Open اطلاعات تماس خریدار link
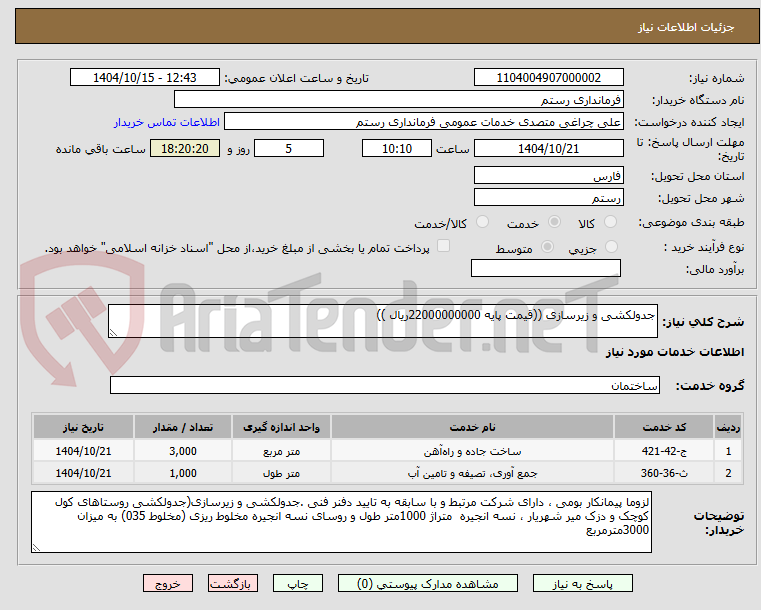The height and width of the screenshot is (610, 761). click(x=167, y=122)
